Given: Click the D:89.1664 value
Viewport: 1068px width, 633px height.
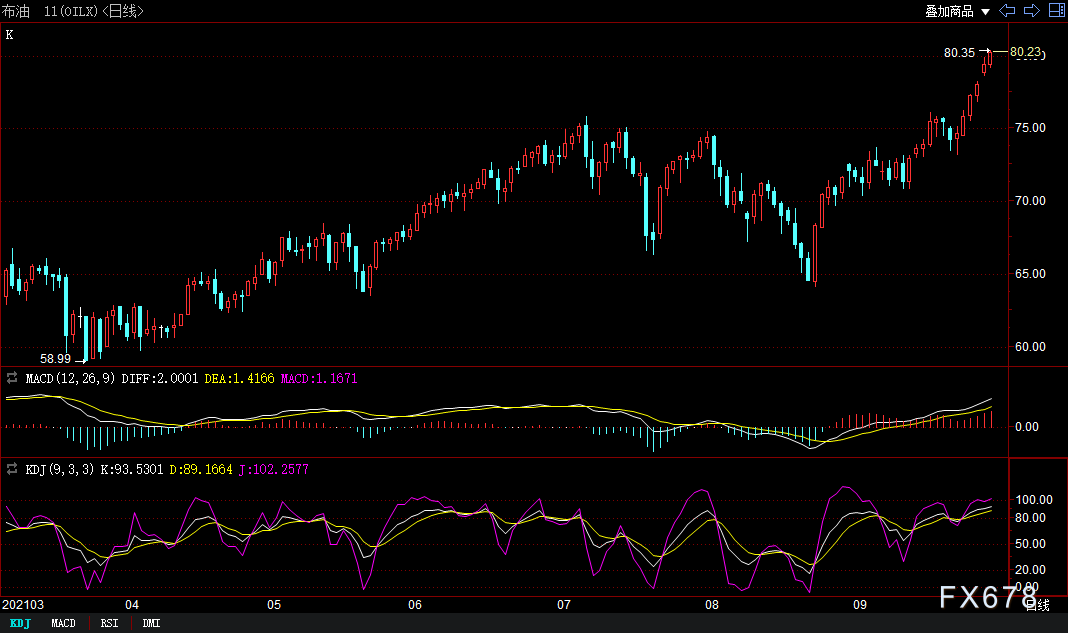Looking at the screenshot, I should click(x=201, y=469).
